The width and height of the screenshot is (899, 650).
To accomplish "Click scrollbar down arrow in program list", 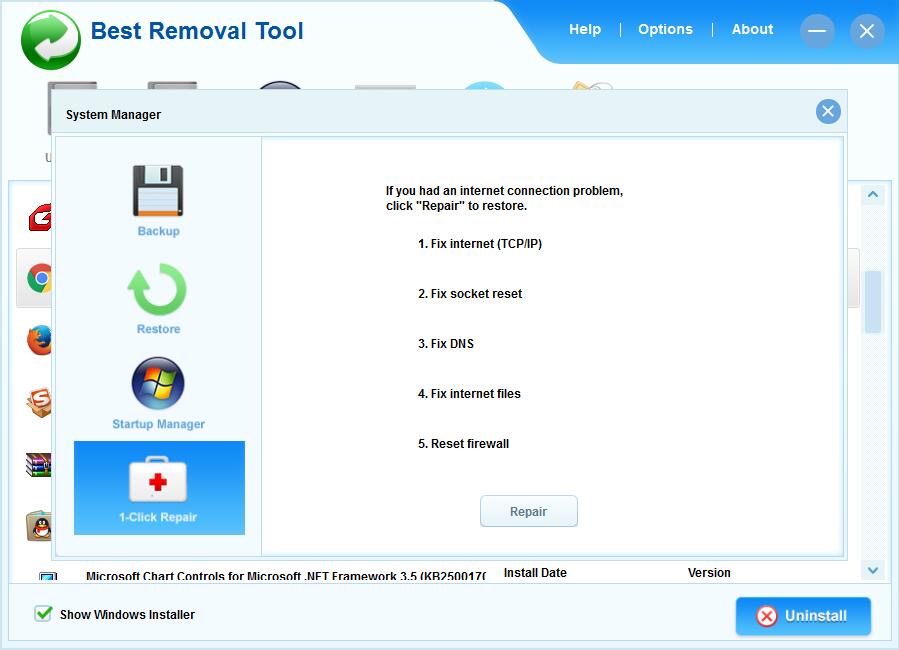I will (x=873, y=570).
